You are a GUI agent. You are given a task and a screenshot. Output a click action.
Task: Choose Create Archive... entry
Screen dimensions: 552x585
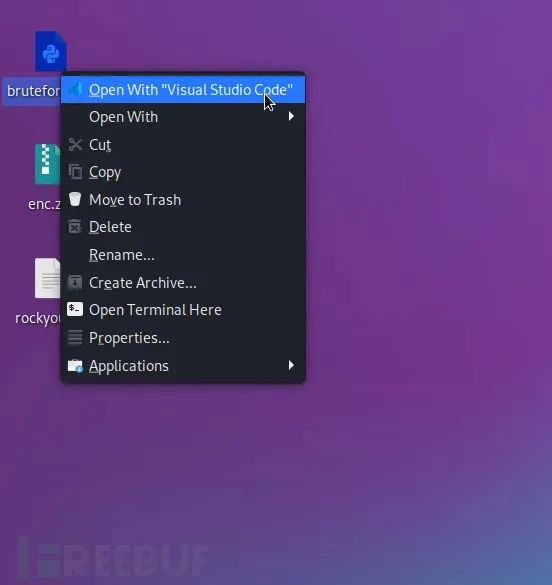(x=183, y=283)
